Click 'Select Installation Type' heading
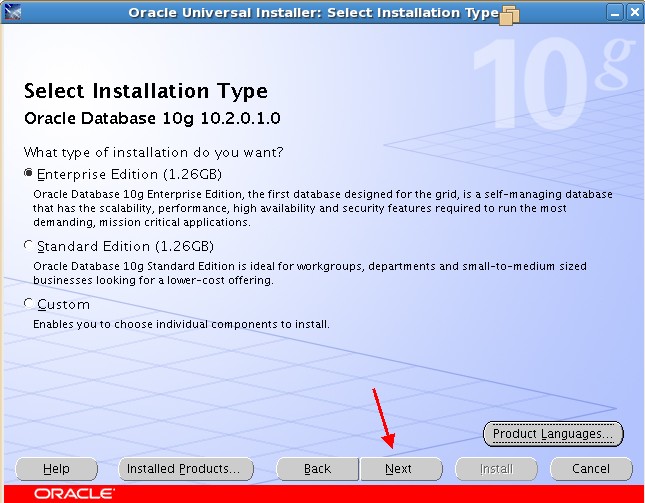The height and width of the screenshot is (503, 645). coord(146,91)
